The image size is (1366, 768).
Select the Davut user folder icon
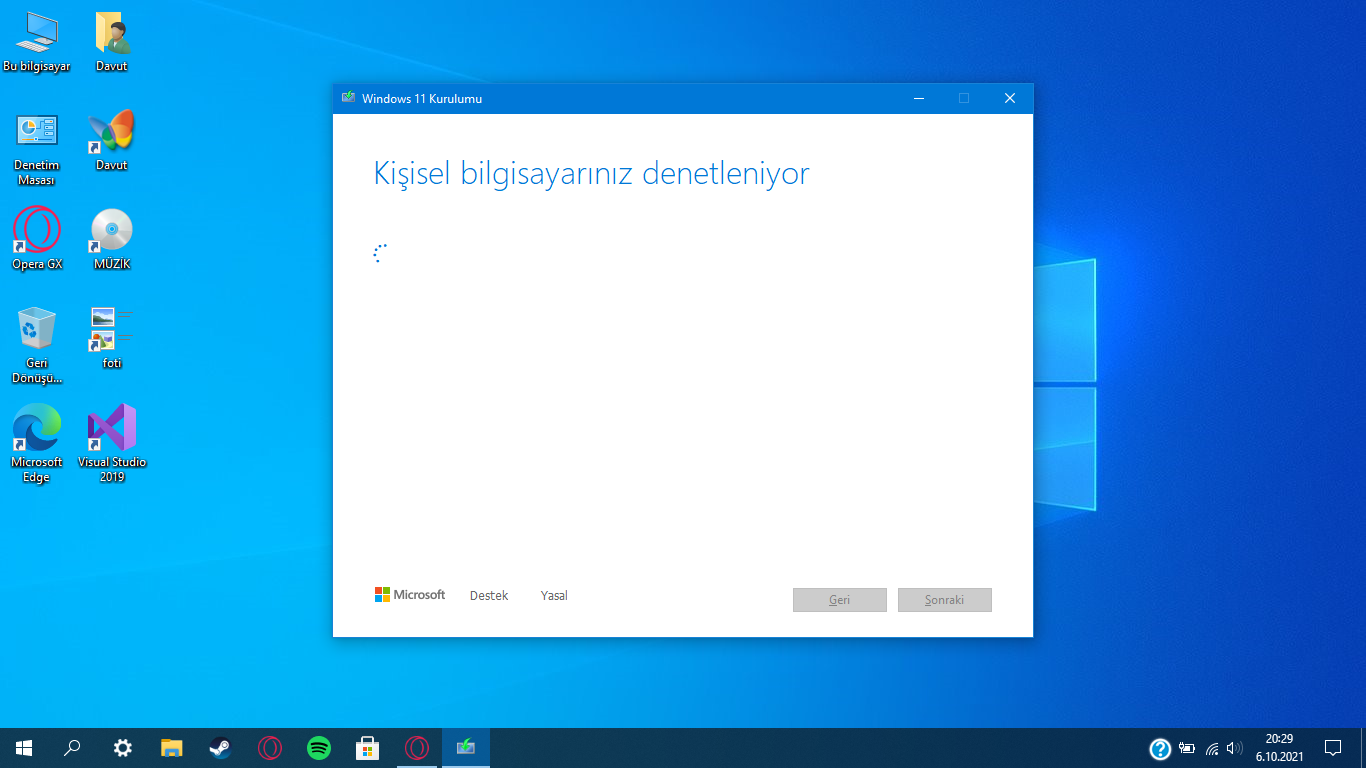point(112,42)
